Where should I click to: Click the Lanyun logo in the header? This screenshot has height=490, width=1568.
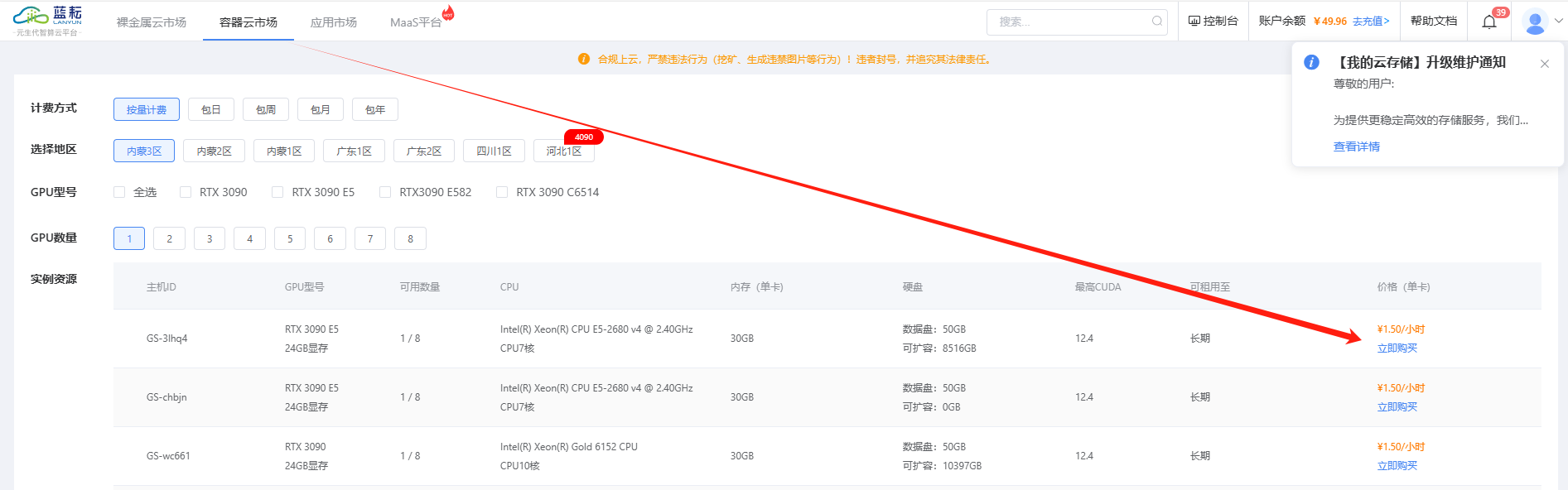(48, 21)
